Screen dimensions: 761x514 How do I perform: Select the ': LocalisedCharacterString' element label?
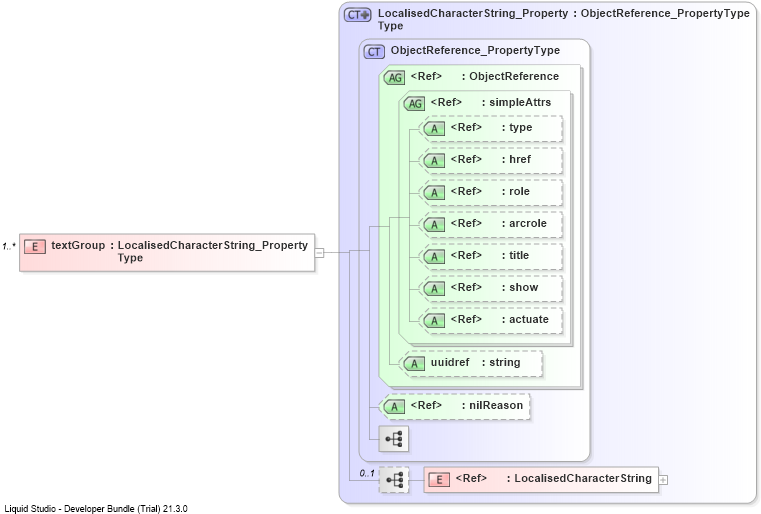(579, 479)
